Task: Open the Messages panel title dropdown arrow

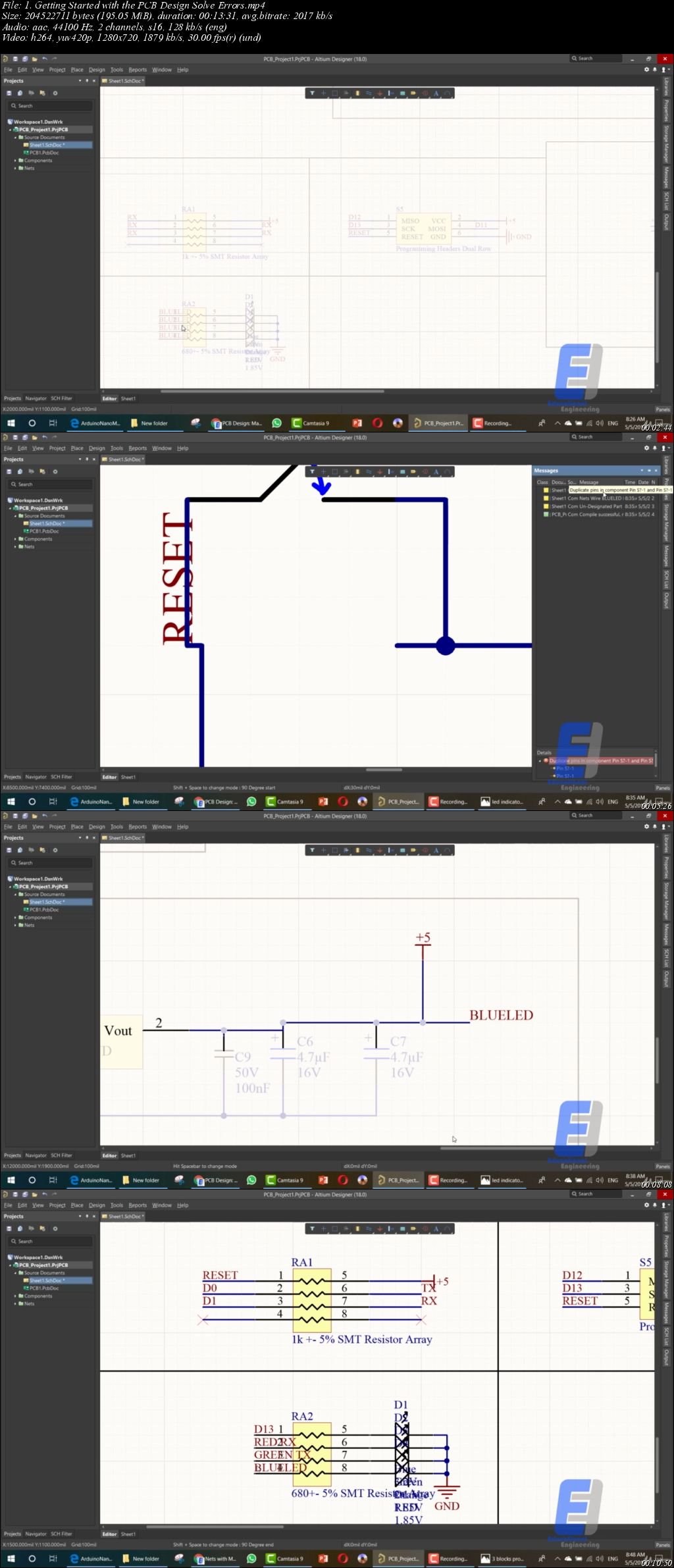Action: (642, 471)
